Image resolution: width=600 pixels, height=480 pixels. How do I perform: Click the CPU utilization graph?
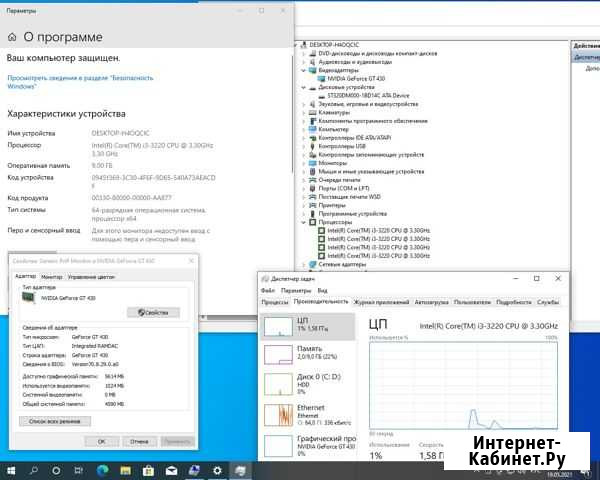pyautogui.click(x=463, y=385)
